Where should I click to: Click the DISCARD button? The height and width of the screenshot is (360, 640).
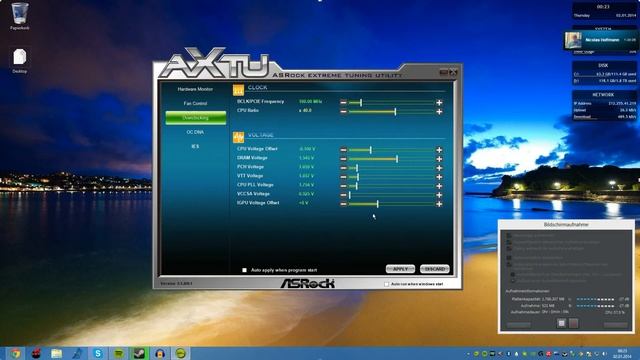[x=435, y=269]
